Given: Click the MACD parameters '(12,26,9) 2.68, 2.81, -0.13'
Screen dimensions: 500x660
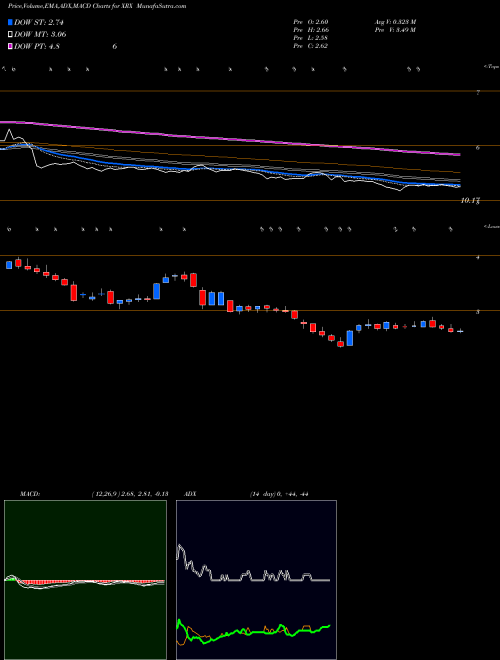Looking at the screenshot, I should point(129,494).
